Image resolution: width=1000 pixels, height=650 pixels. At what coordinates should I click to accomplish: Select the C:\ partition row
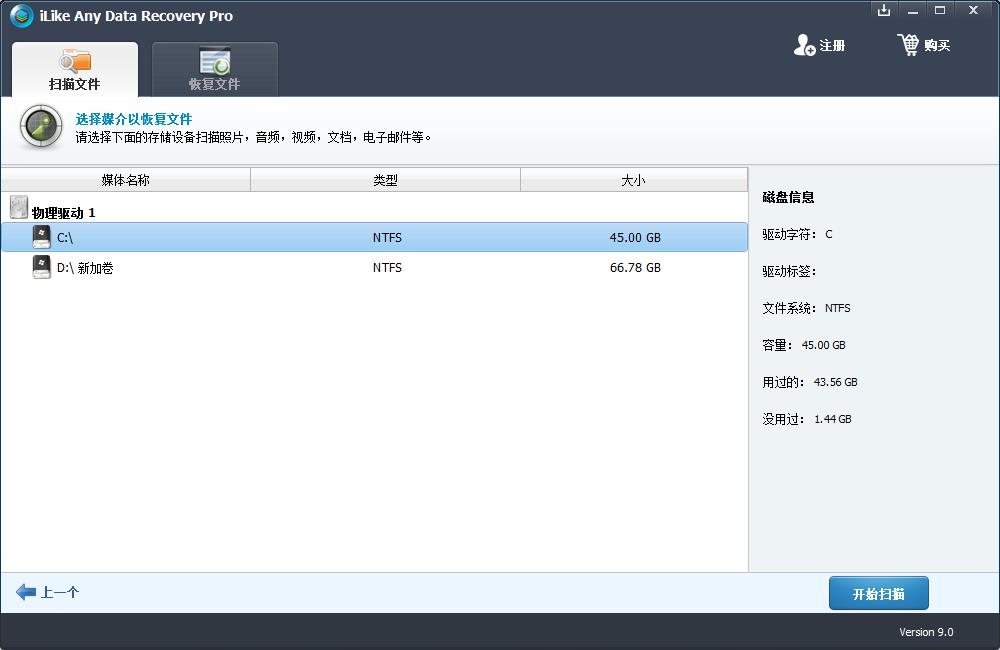300,237
